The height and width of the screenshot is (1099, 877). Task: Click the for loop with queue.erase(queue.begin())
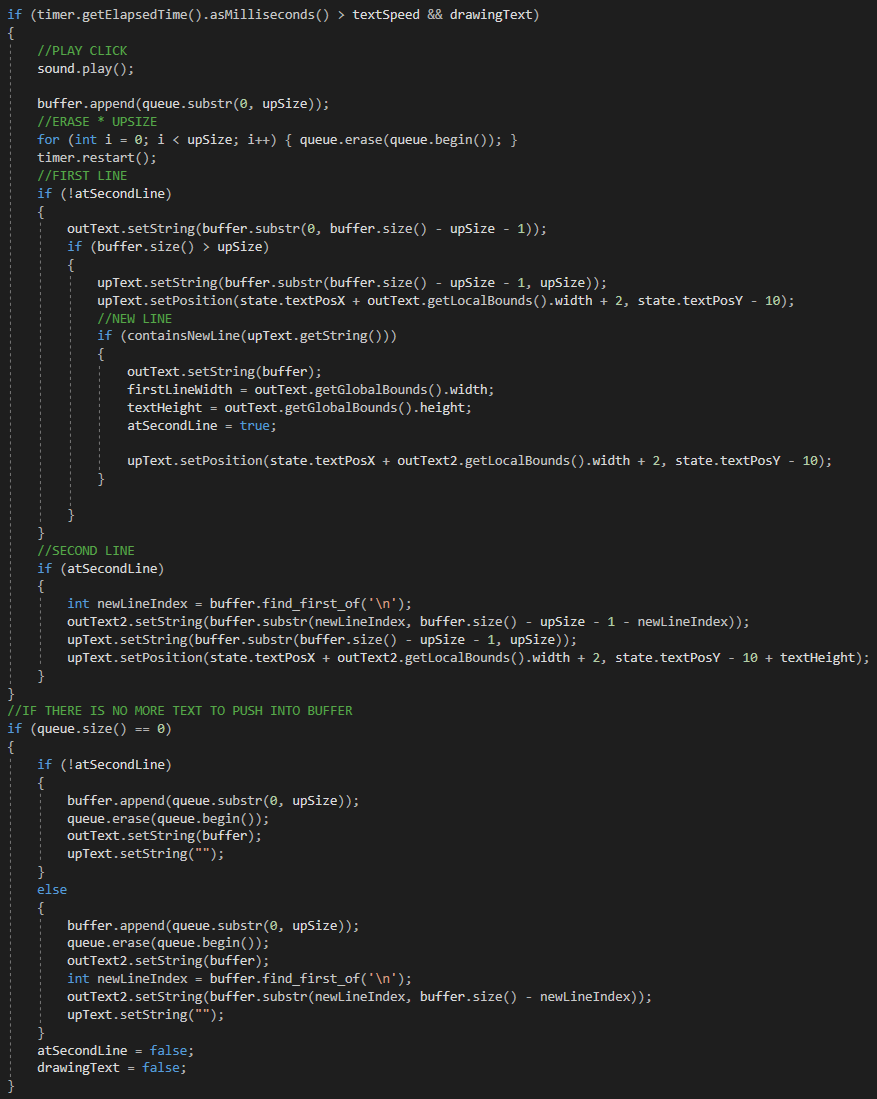[x=277, y=139]
